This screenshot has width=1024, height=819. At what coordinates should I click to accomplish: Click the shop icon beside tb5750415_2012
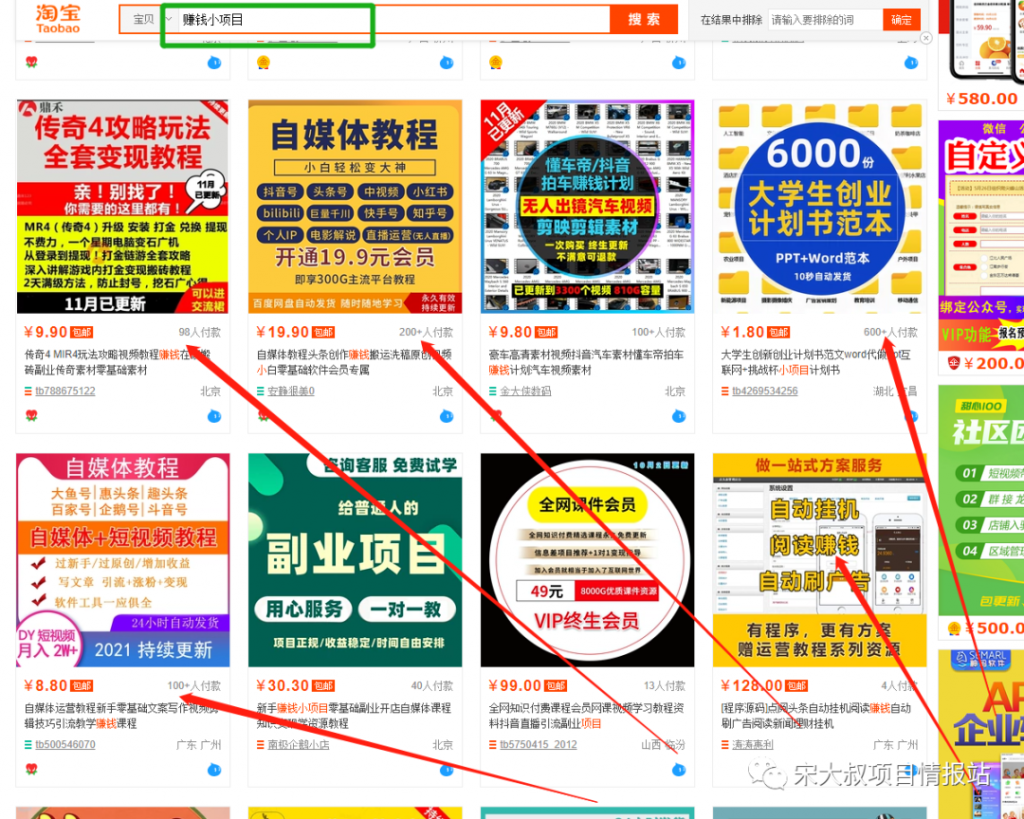point(492,745)
